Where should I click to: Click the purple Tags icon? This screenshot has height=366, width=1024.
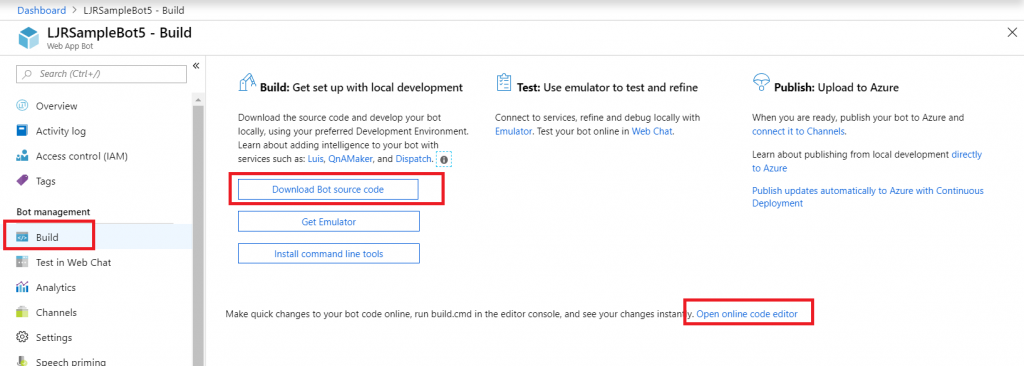[22, 181]
